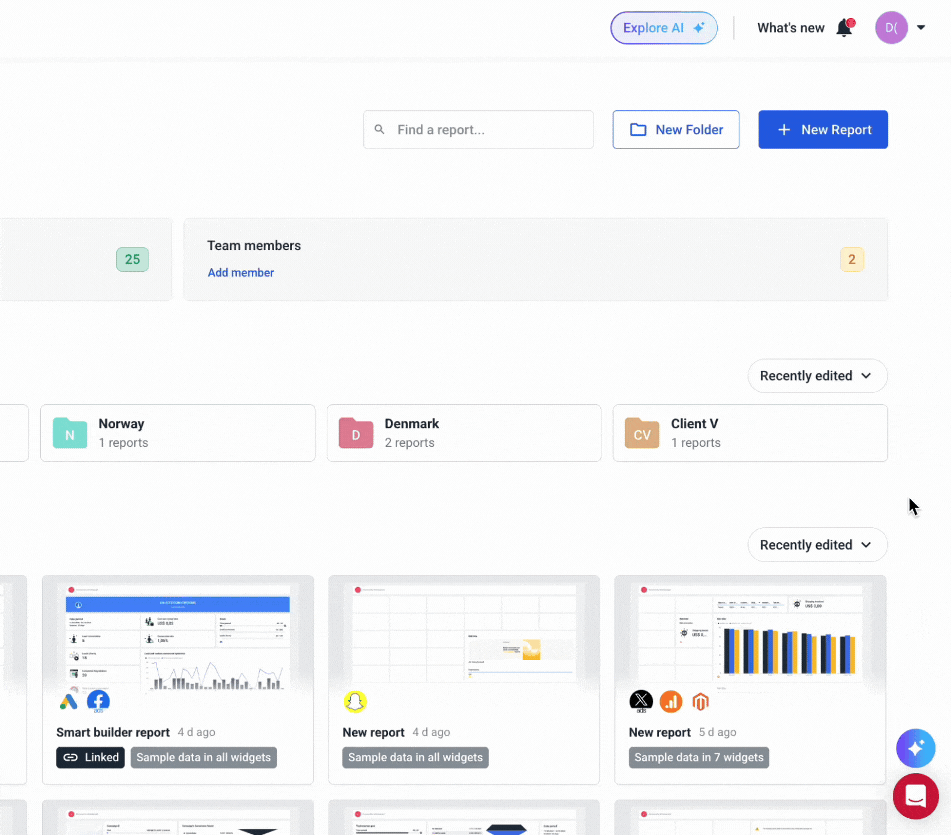Click the floating AI sparkle button
Image resolution: width=951 pixels, height=835 pixels.
[915, 748]
